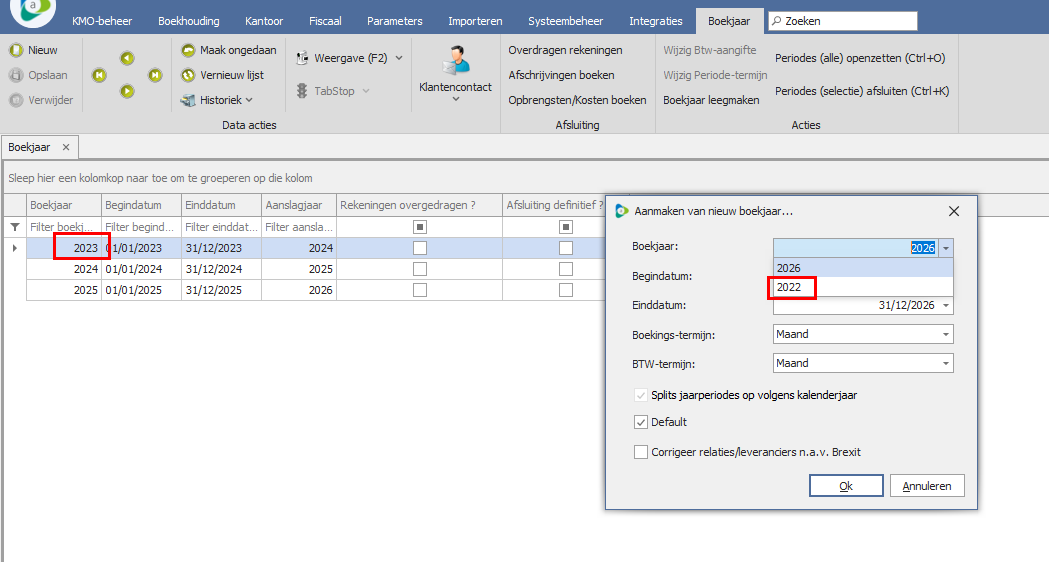1049x562 pixels.
Task: Go to the first record navigation arrow
Action: (x=99, y=75)
